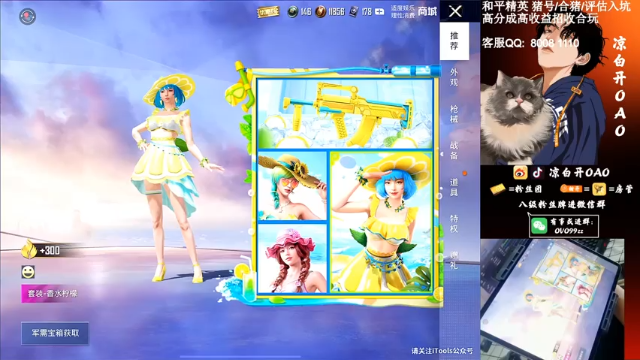Click the gold coupon ticket icon
This screenshot has width=640, height=360.
click(x=268, y=12)
